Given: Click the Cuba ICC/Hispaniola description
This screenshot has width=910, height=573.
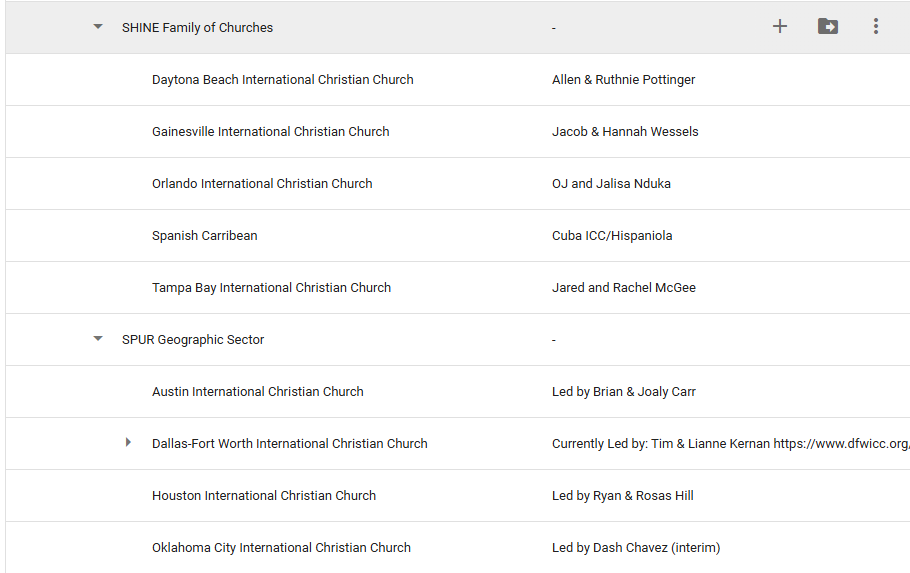Looking at the screenshot, I should (x=611, y=236).
